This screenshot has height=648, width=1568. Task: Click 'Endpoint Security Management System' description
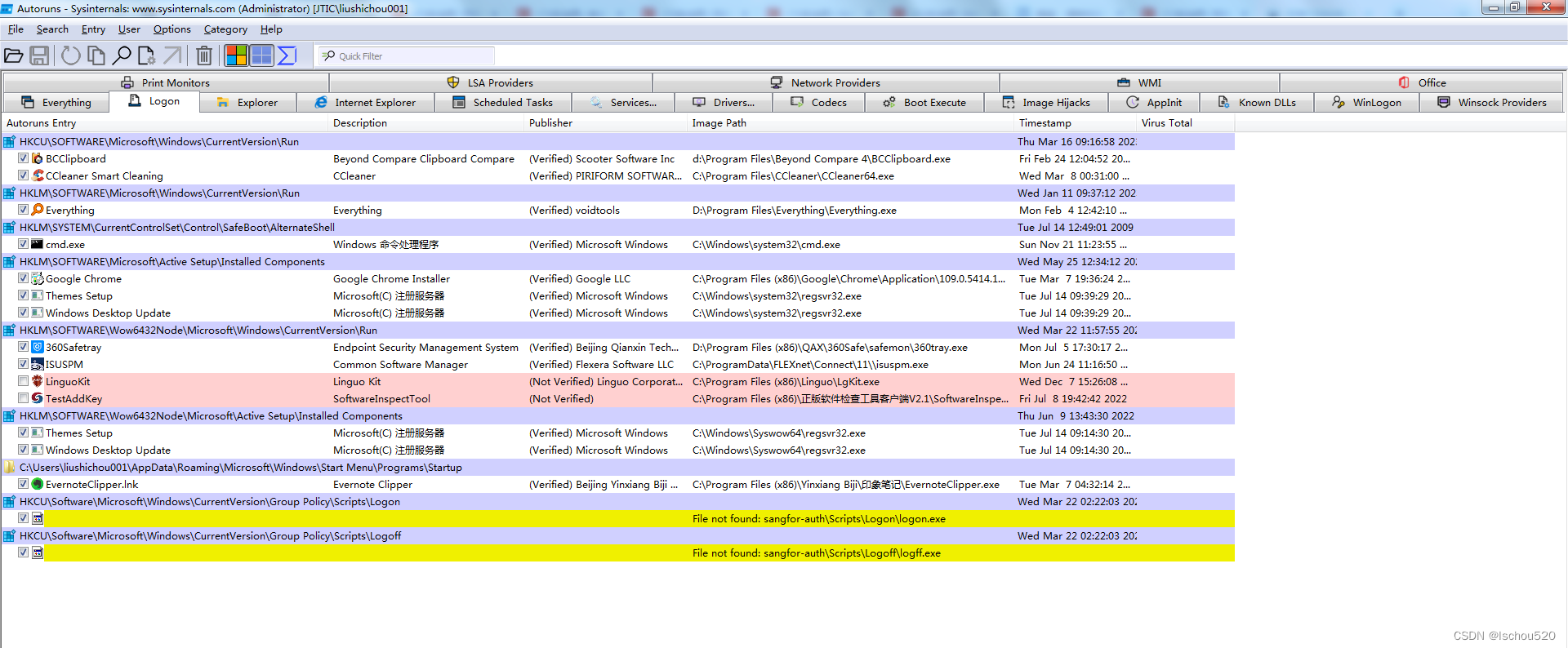coord(425,347)
